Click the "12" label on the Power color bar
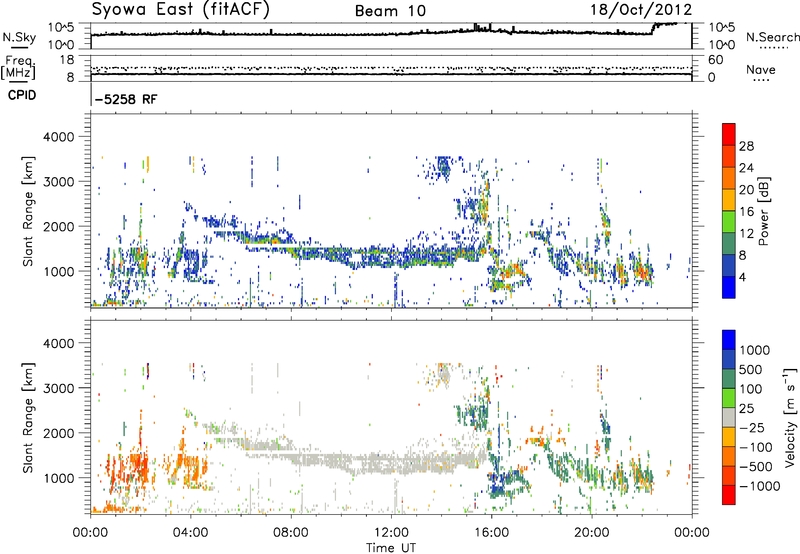 (x=746, y=234)
